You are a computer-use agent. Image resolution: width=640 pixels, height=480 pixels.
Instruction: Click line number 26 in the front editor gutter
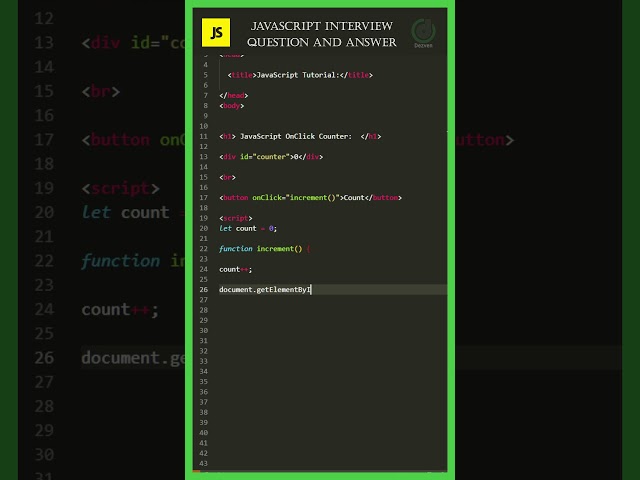[x=204, y=290]
